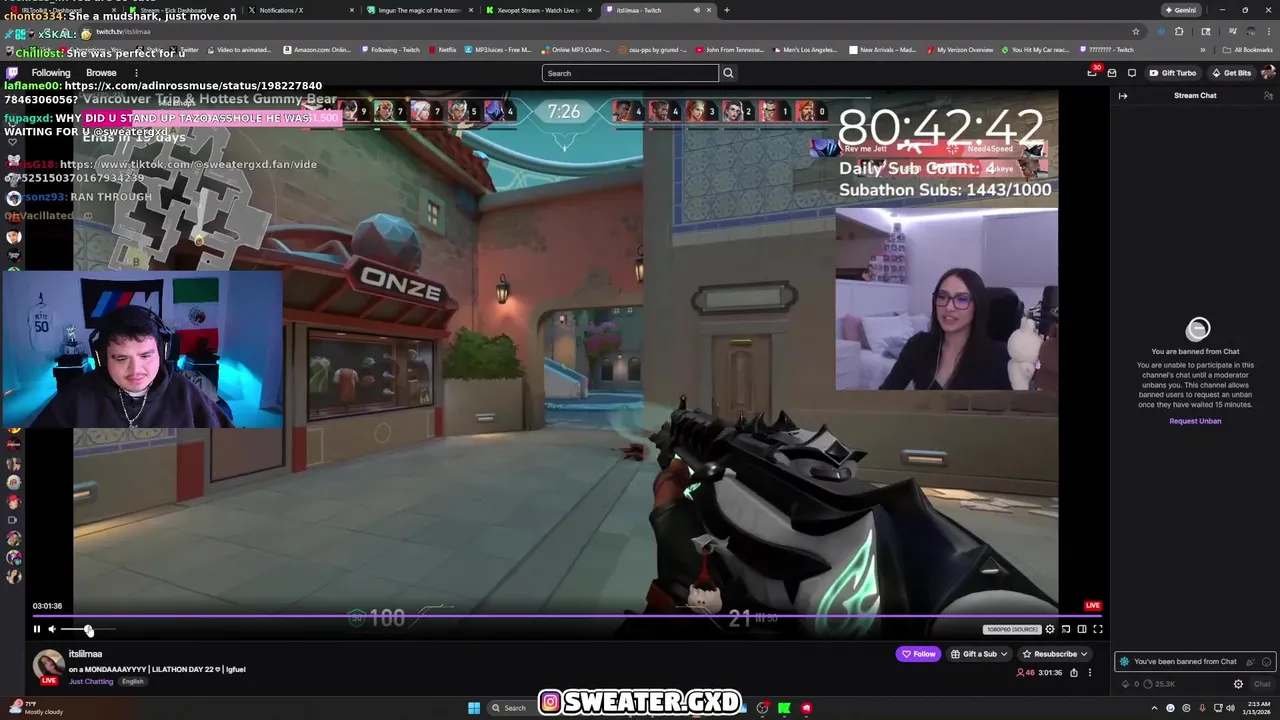Collapse the Stream Chat panel
The width and height of the screenshot is (1280, 720).
coord(1123,96)
